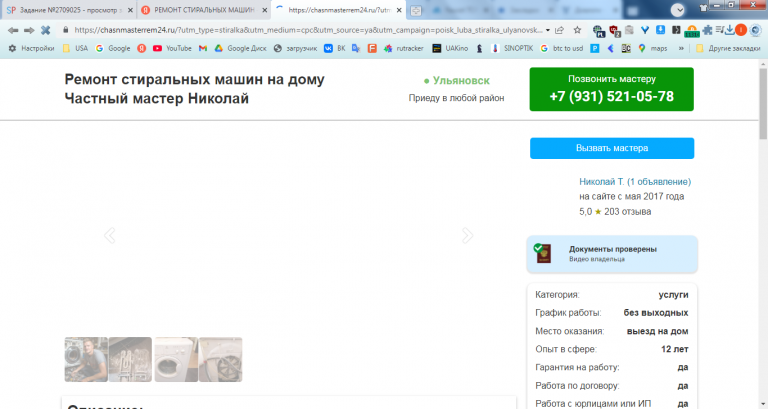The image size is (768, 409).
Task: Select the white washing machine thumbnail
Action: (x=176, y=360)
